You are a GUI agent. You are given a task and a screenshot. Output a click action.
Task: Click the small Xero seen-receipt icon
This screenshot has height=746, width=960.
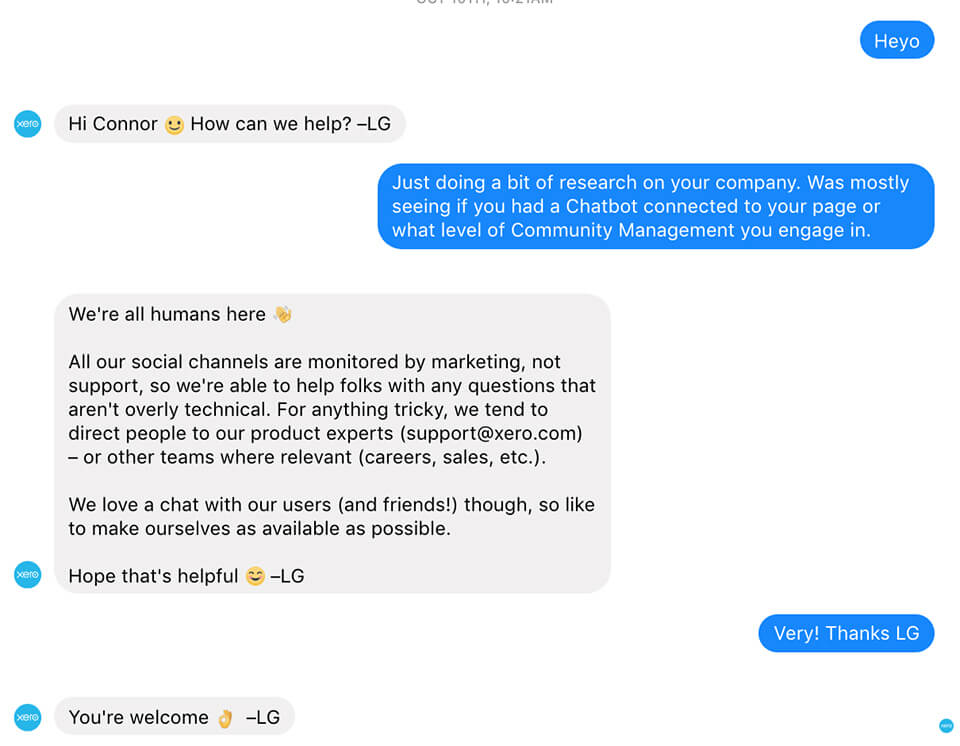click(946, 726)
